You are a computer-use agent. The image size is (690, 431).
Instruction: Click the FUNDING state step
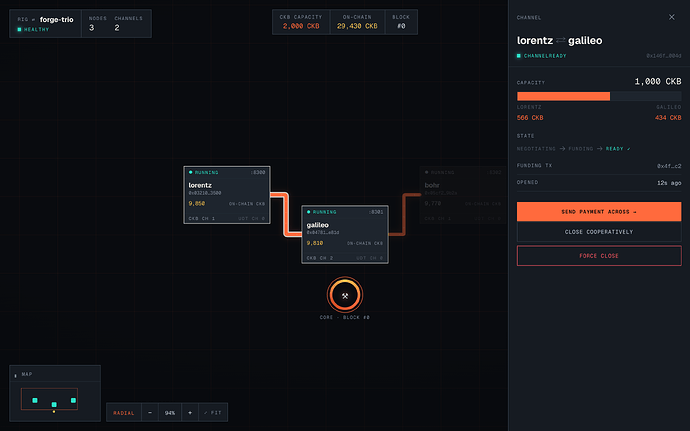click(580, 149)
